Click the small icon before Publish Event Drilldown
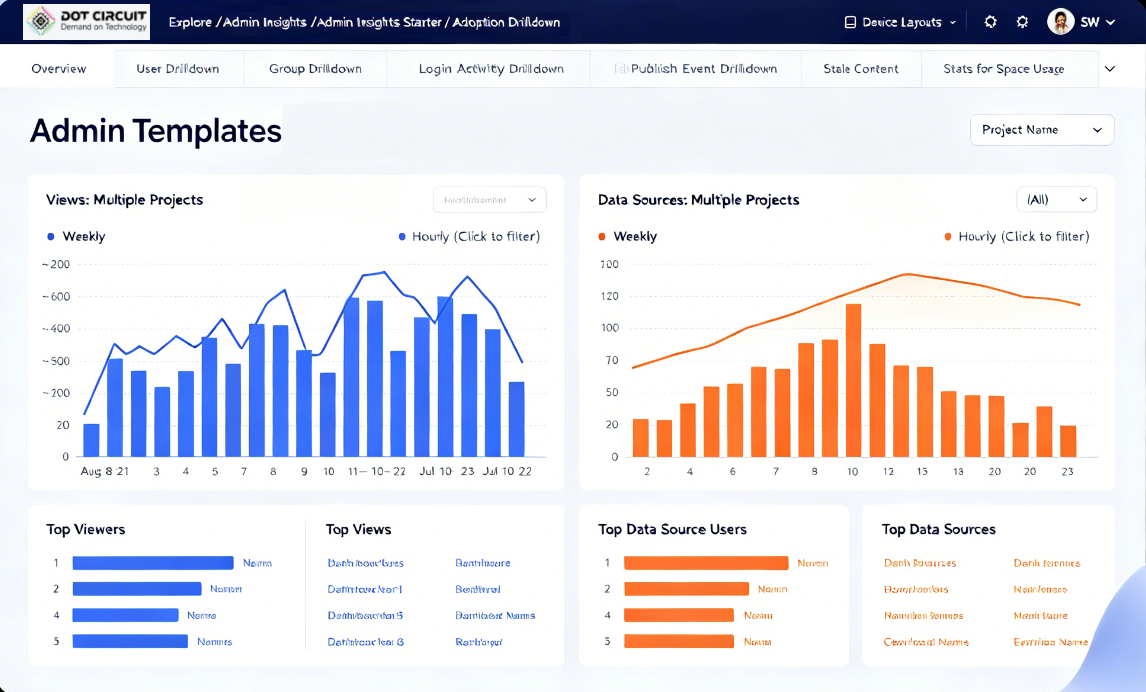This screenshot has width=1146, height=692. 621,69
